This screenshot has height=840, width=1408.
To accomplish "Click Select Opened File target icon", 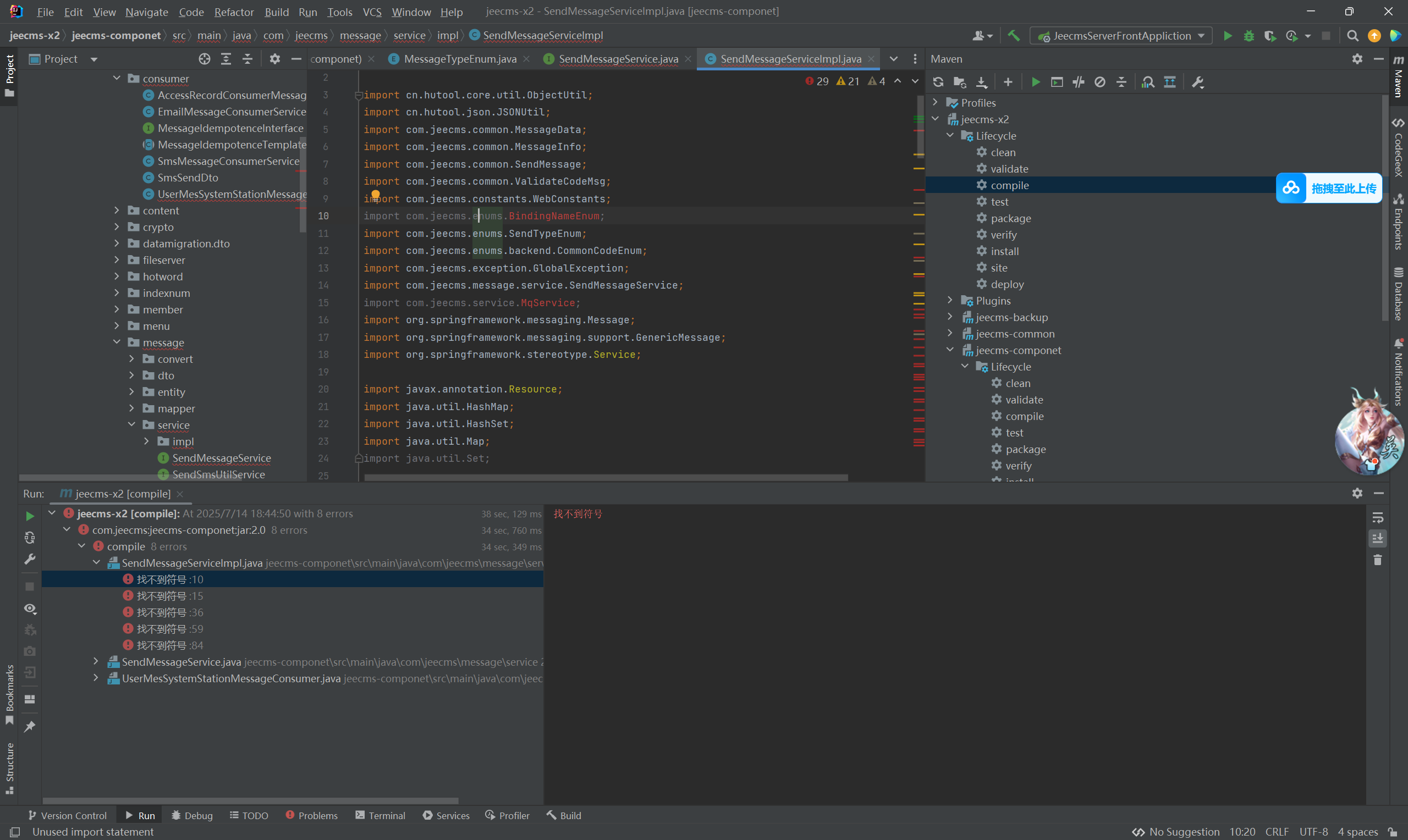I will [x=205, y=59].
